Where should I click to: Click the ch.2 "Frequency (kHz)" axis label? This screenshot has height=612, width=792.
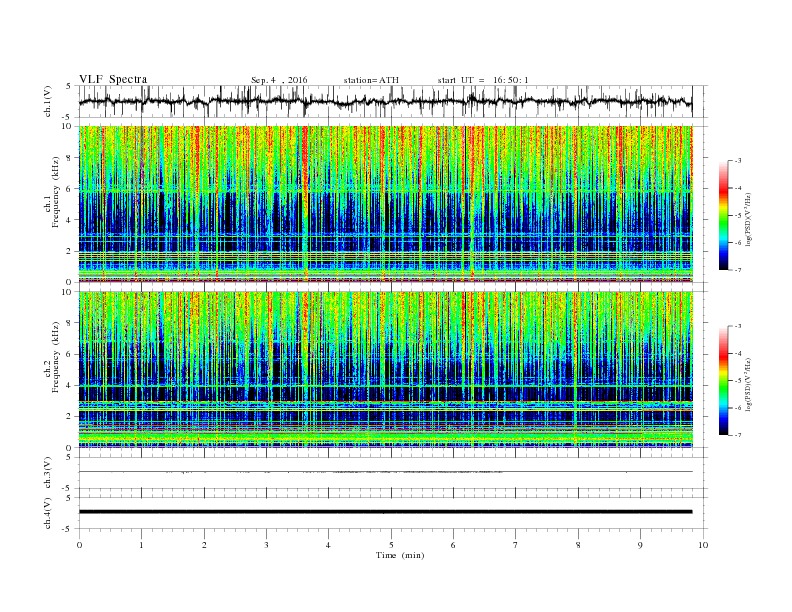pos(56,357)
